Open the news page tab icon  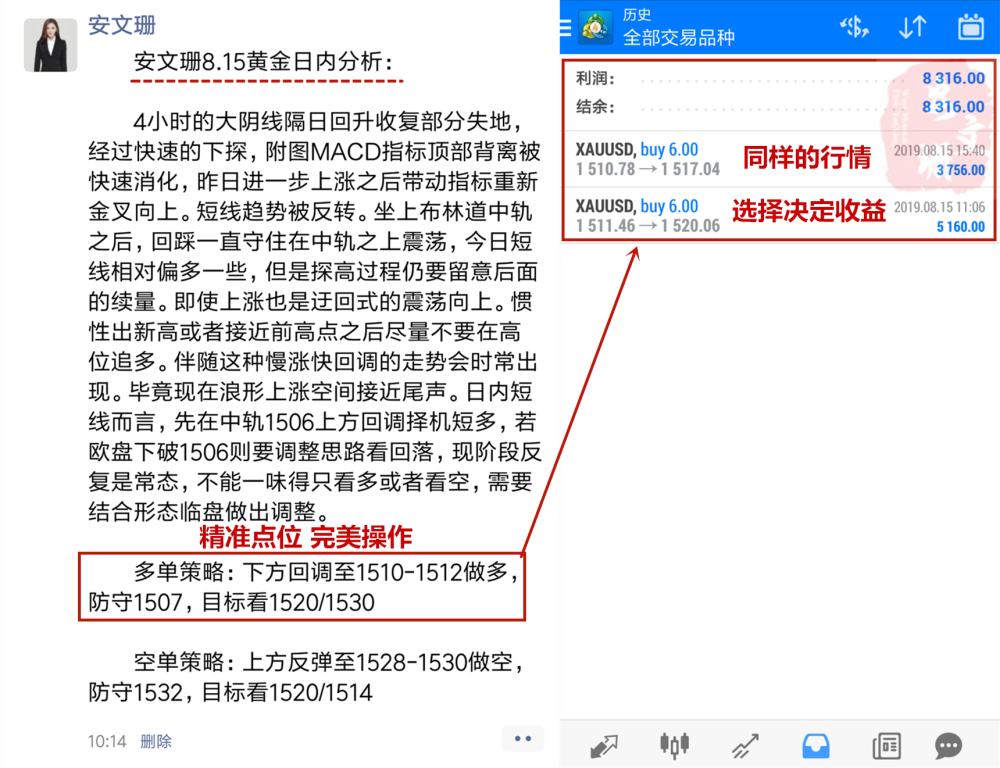tap(886, 745)
